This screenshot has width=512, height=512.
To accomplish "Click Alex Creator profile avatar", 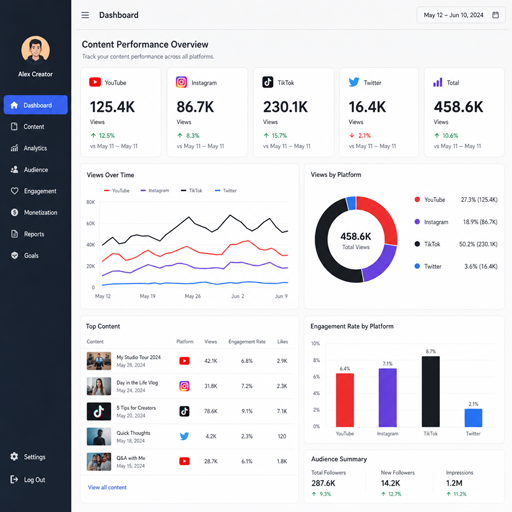I will coord(36,49).
